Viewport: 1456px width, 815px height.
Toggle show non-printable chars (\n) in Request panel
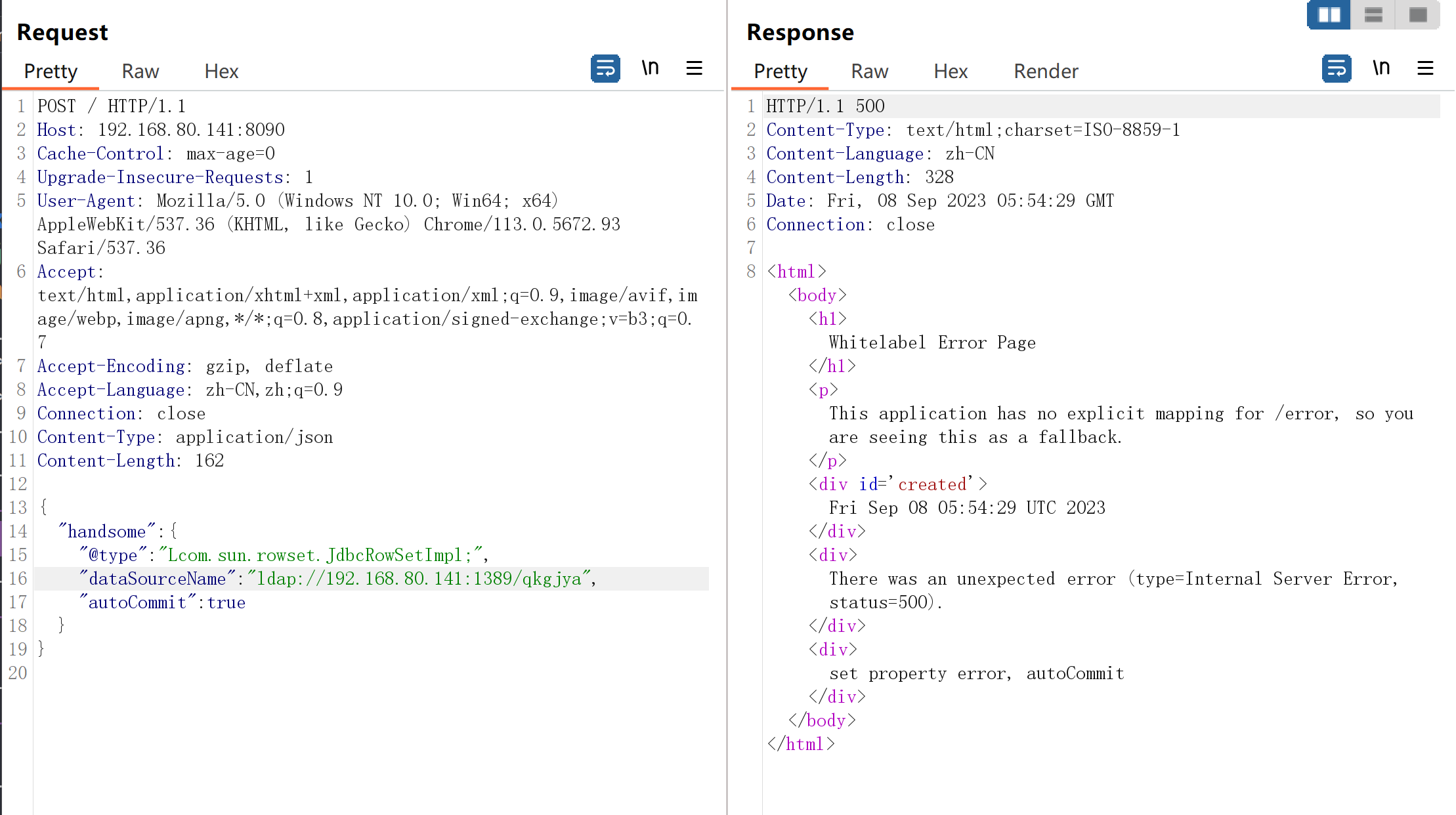[x=650, y=68]
